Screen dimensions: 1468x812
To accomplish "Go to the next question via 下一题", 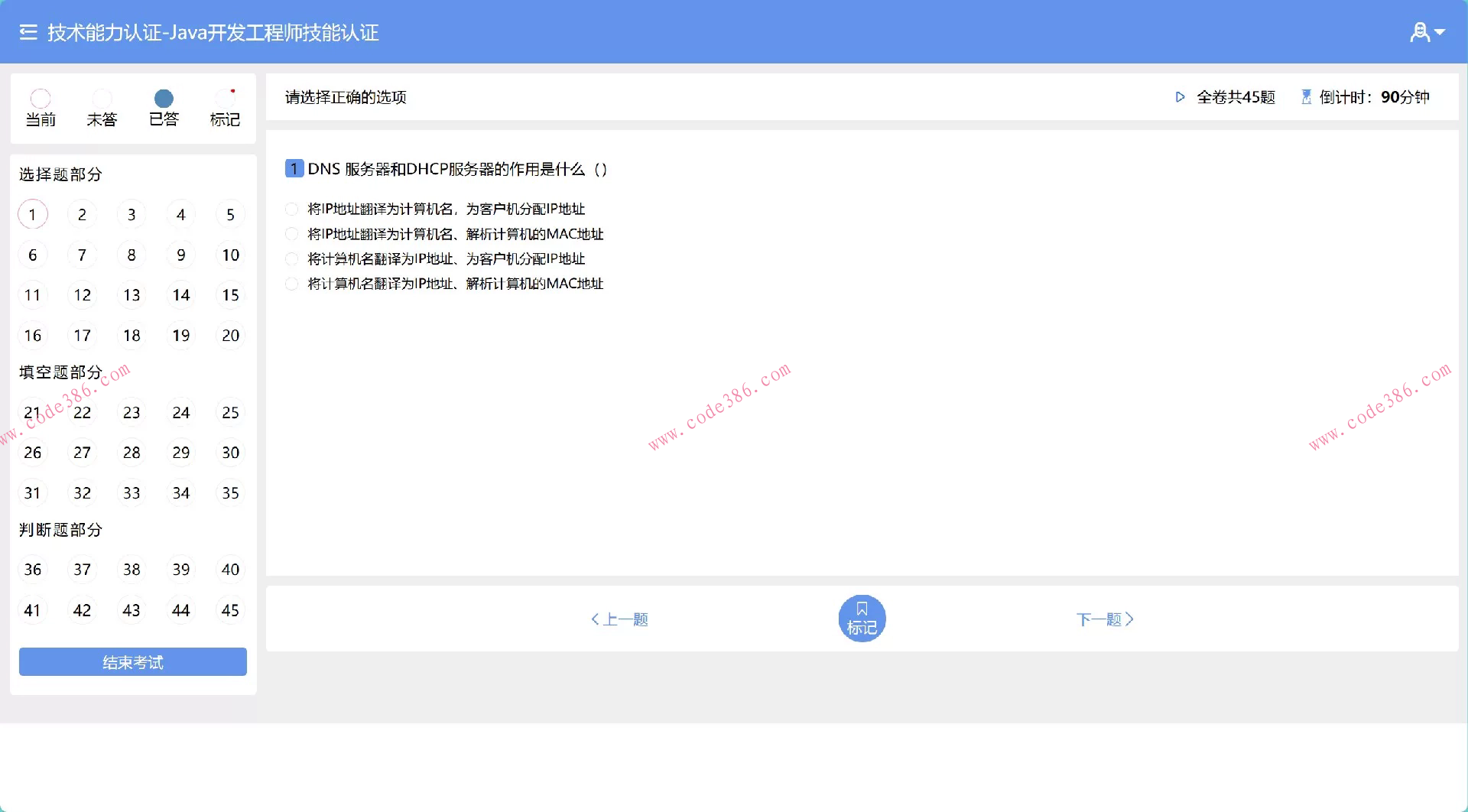I will tap(1103, 619).
